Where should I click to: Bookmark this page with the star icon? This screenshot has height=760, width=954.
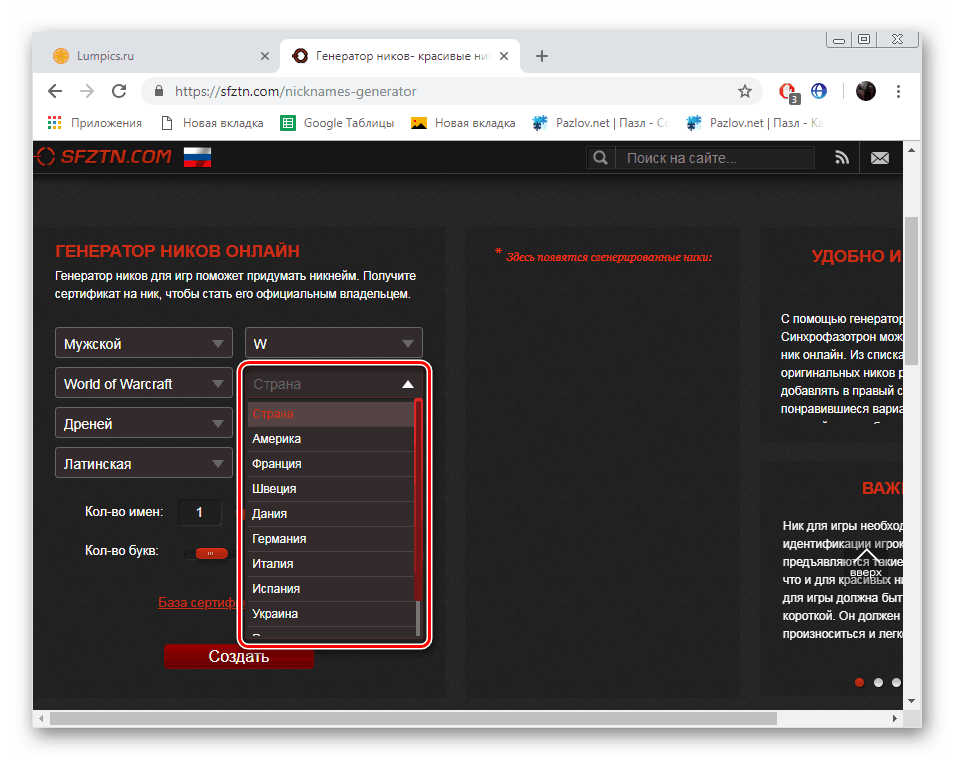[x=745, y=91]
